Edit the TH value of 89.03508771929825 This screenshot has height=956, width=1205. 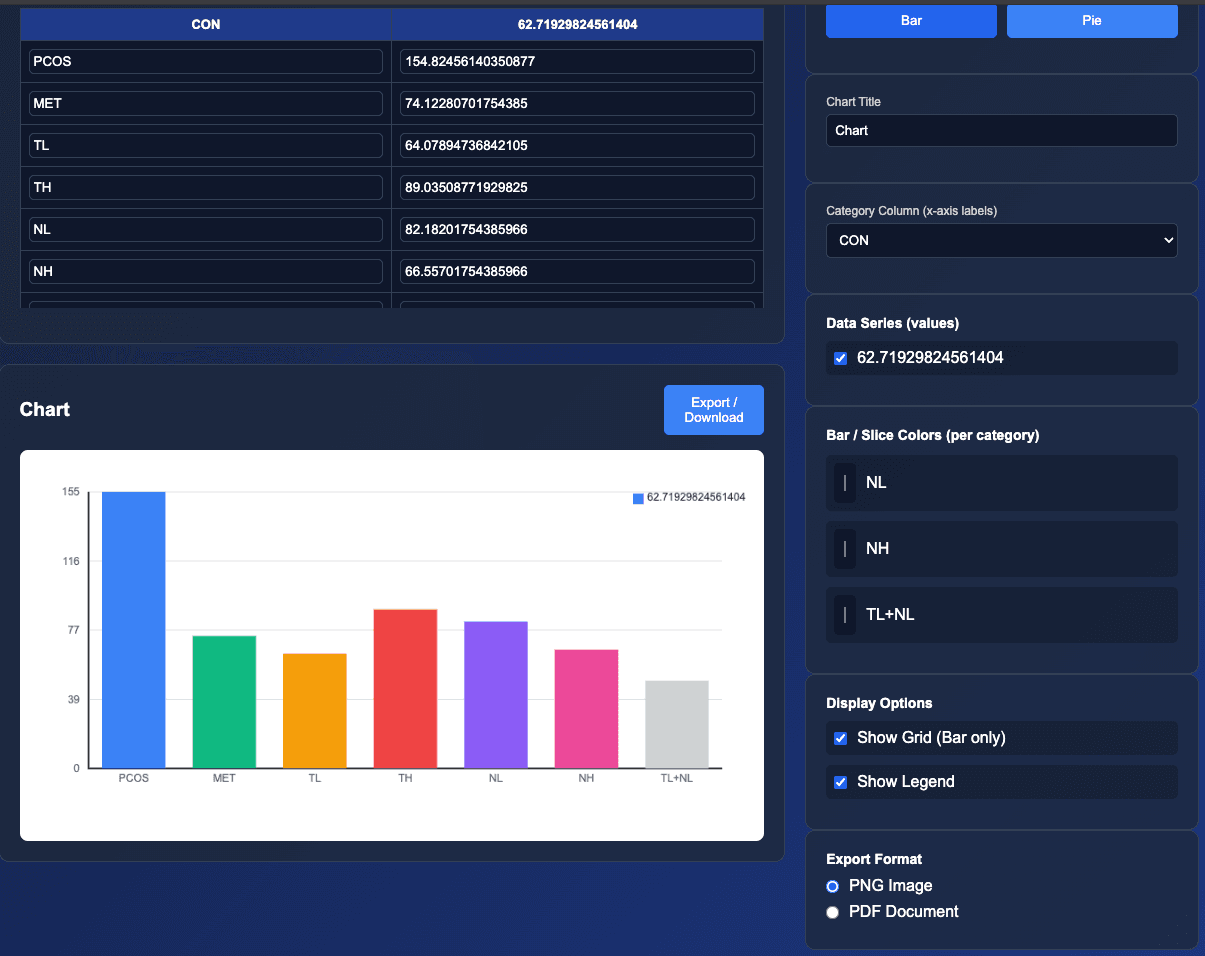[x=577, y=187]
